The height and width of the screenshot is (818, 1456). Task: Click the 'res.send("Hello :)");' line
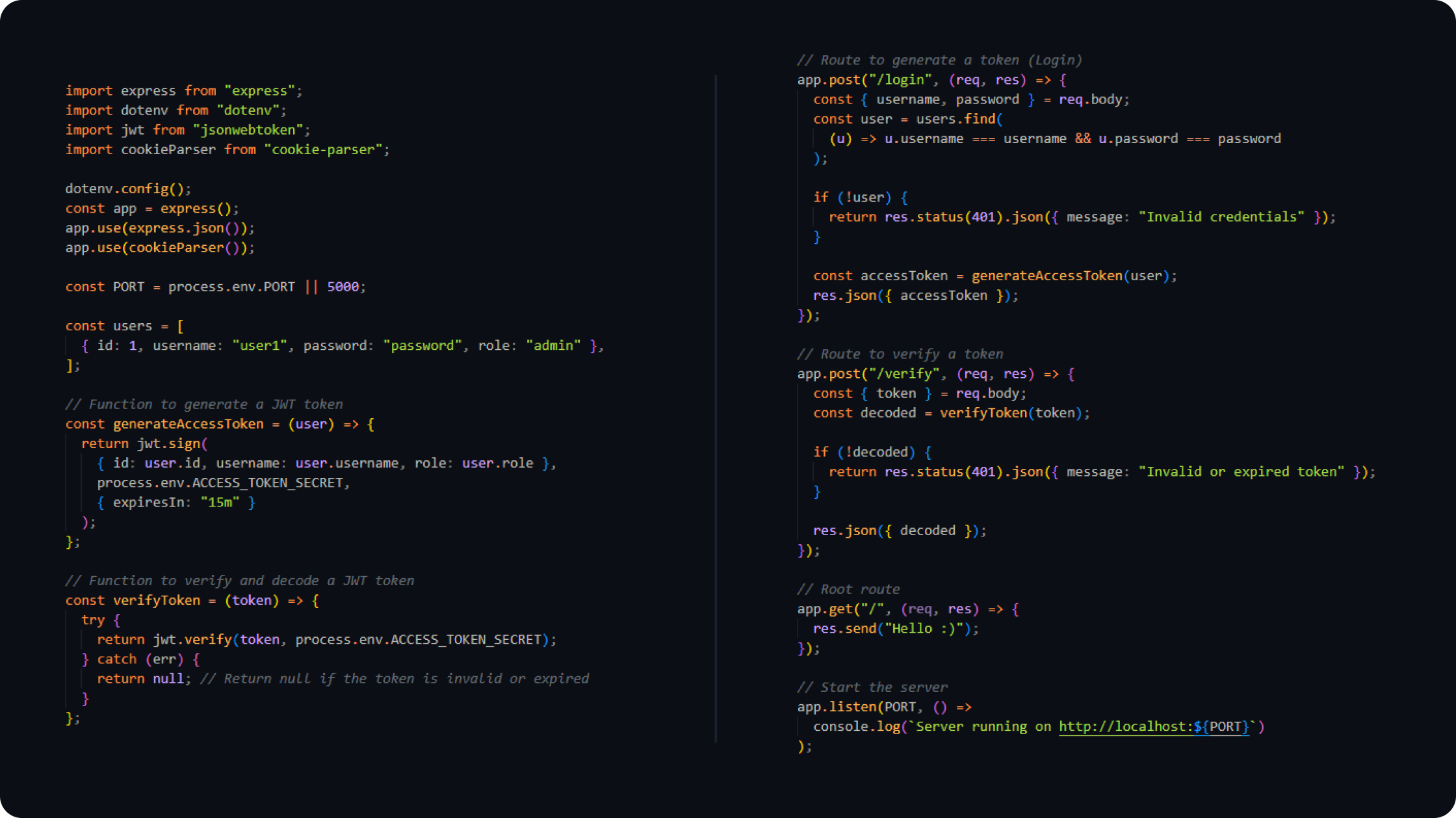(896, 628)
